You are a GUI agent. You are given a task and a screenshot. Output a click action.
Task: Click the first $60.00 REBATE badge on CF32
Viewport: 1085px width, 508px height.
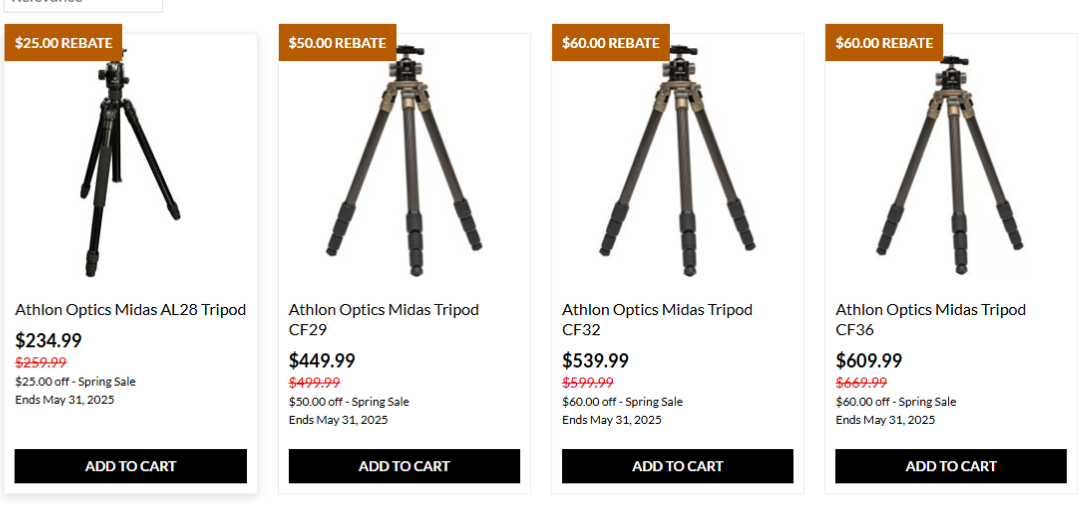pos(611,43)
